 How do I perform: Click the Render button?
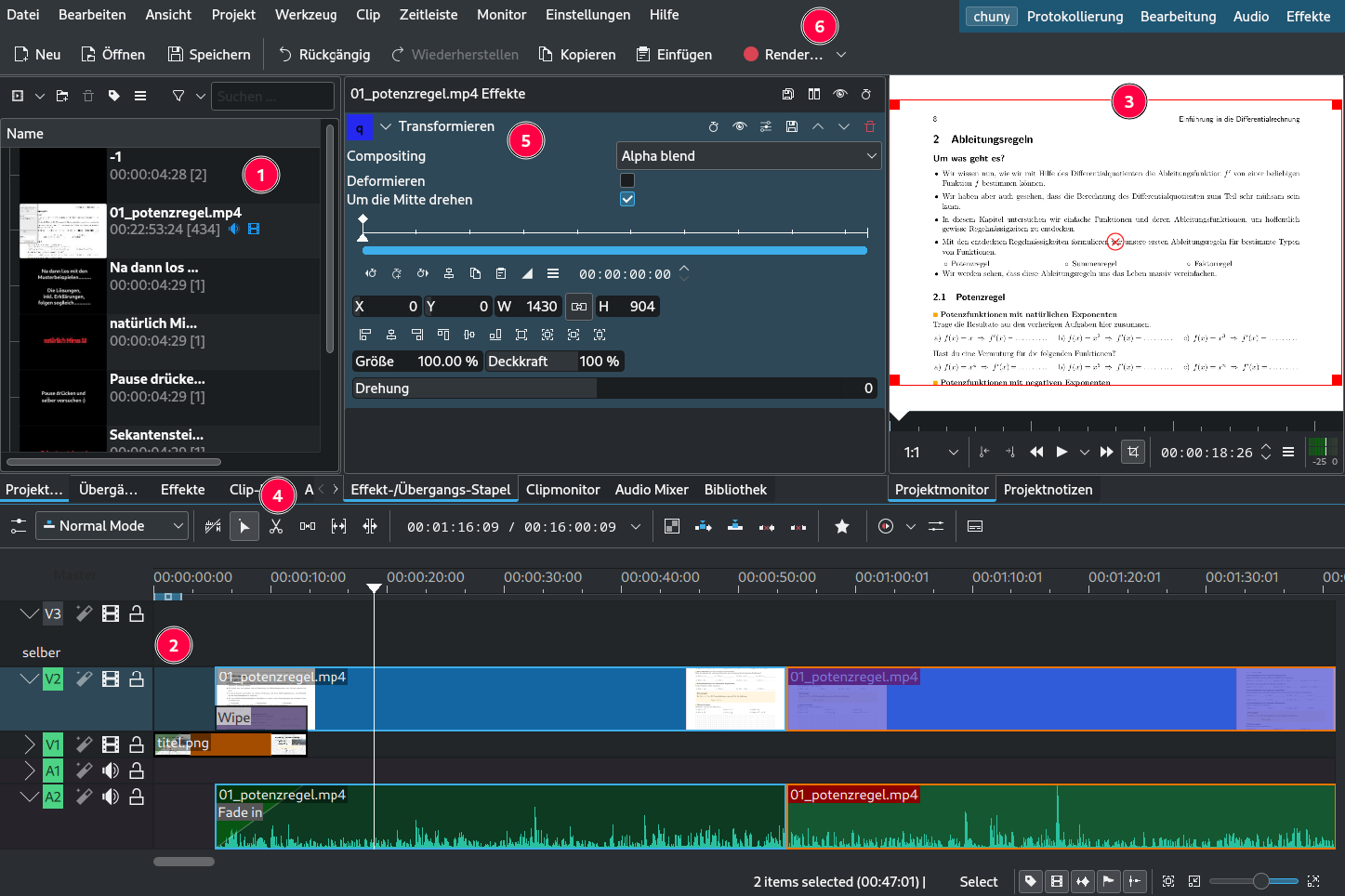pos(784,55)
